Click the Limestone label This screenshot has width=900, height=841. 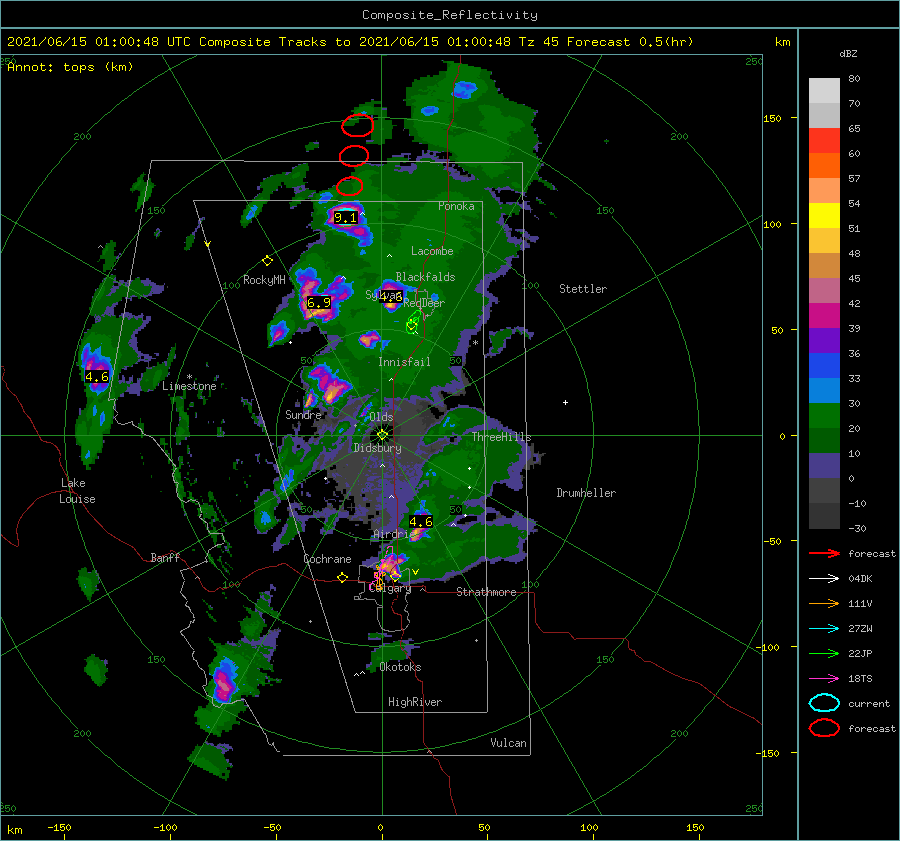pos(189,386)
